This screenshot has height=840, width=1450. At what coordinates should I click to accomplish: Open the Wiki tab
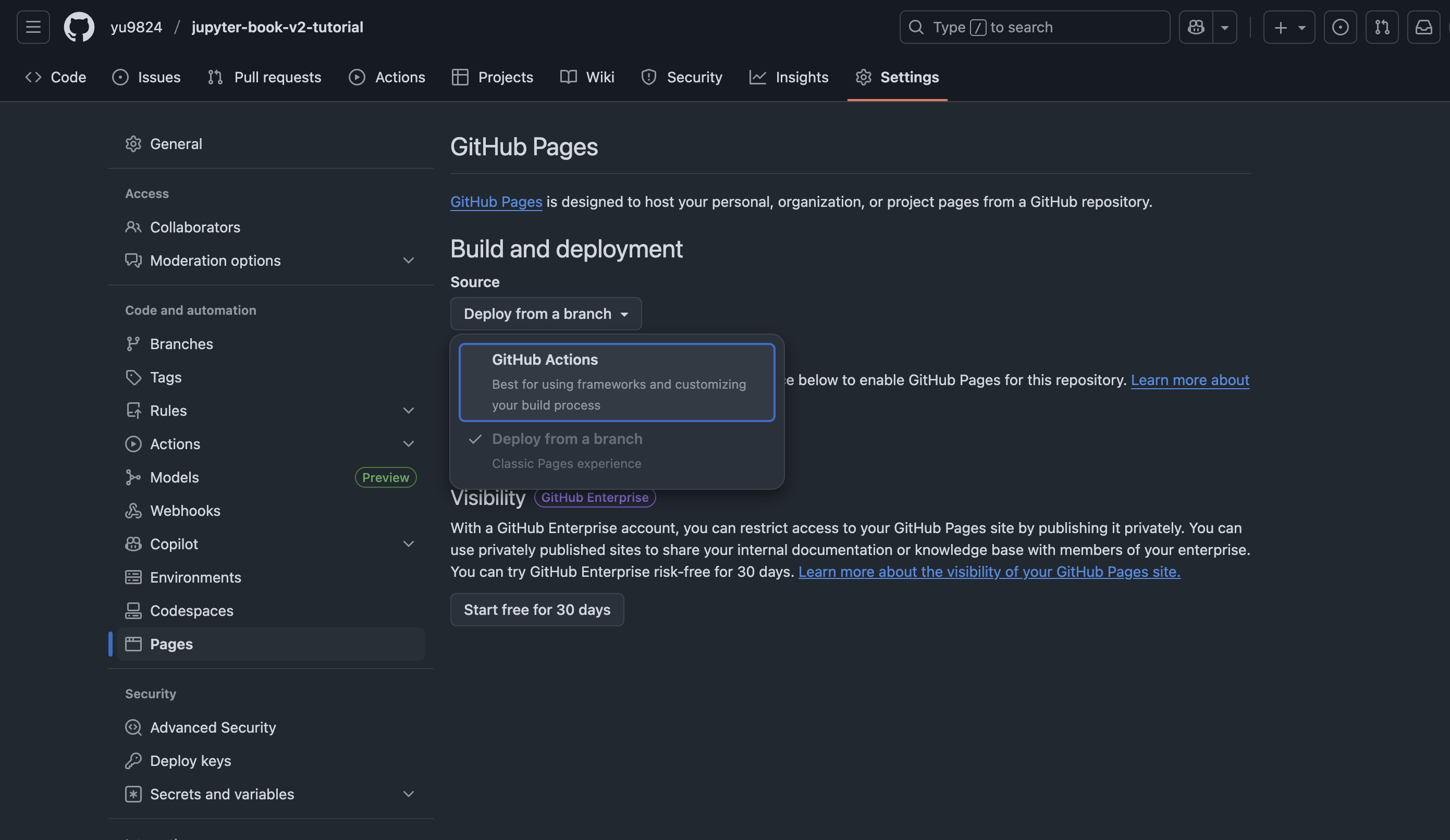[x=587, y=77]
